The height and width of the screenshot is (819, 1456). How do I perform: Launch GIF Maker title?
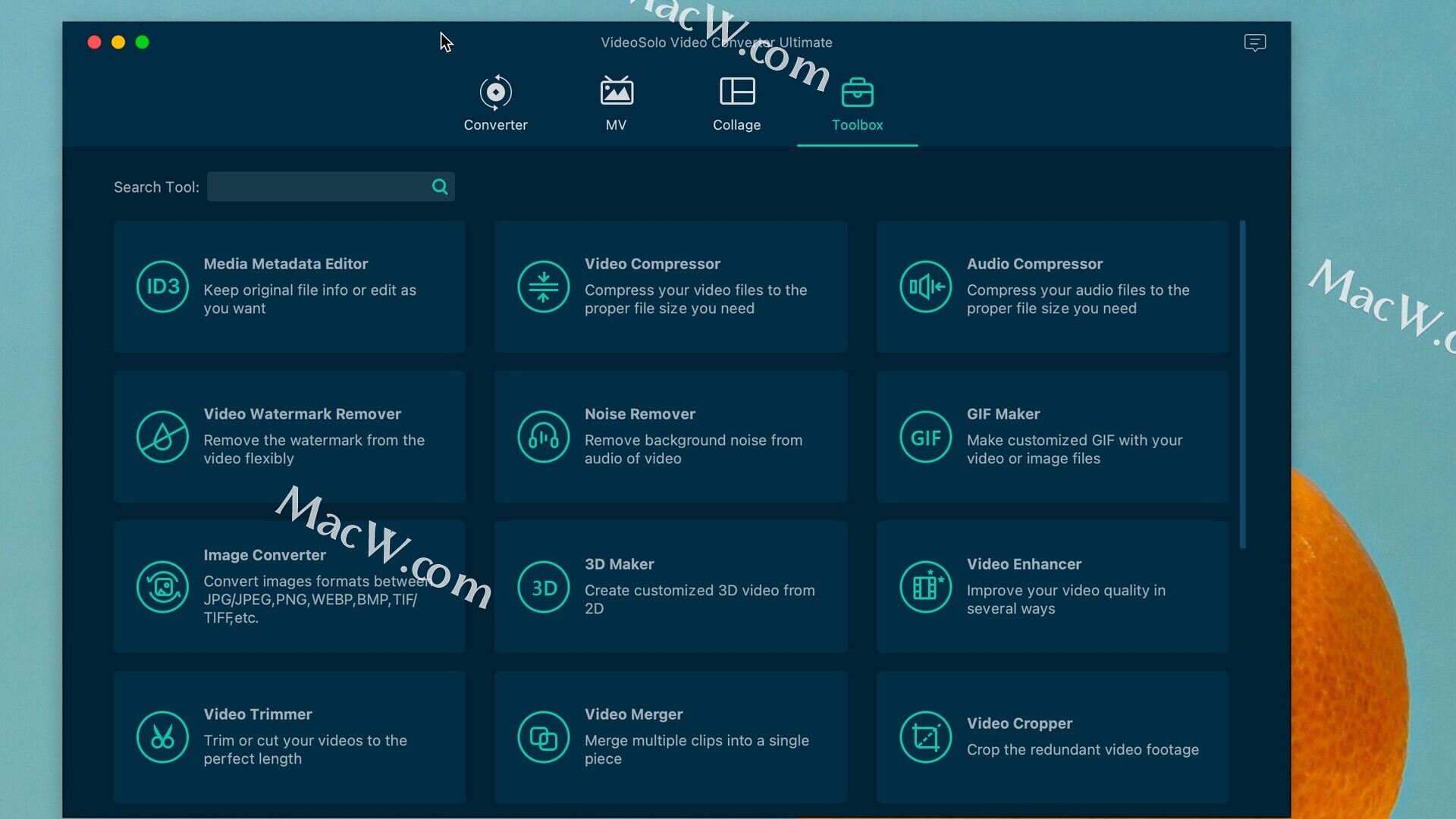(1003, 414)
